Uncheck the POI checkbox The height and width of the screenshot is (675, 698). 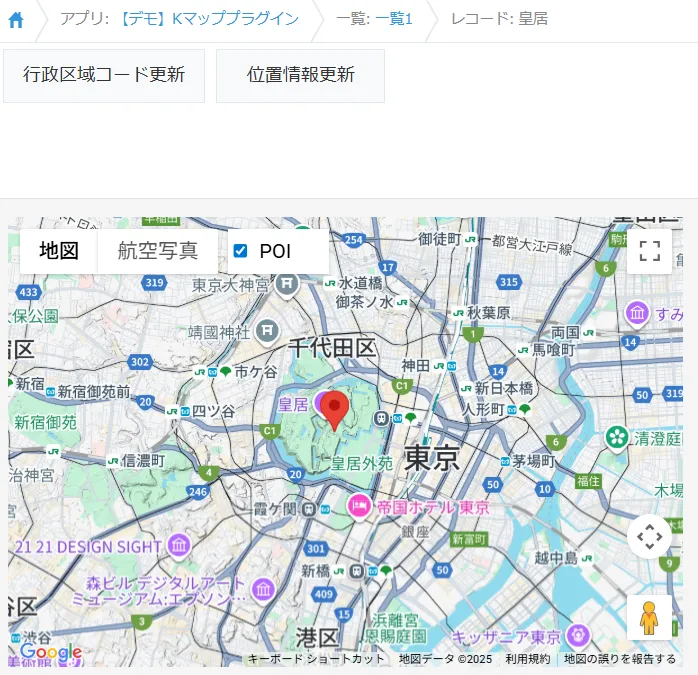240,251
